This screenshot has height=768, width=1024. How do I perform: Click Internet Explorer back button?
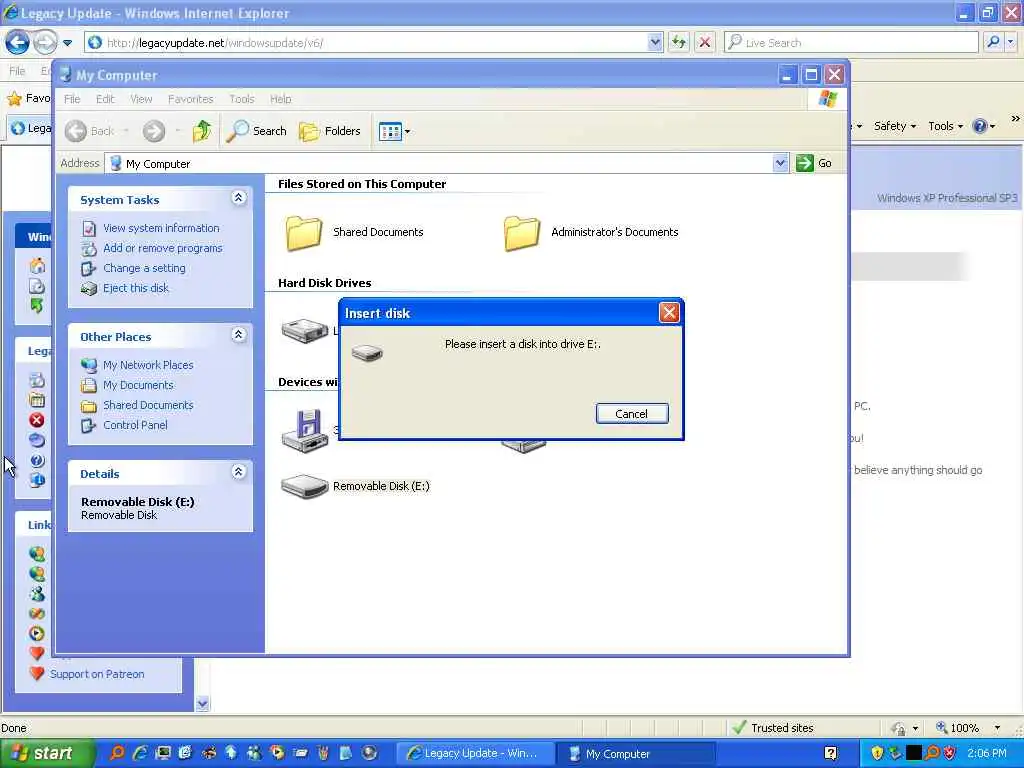point(18,43)
